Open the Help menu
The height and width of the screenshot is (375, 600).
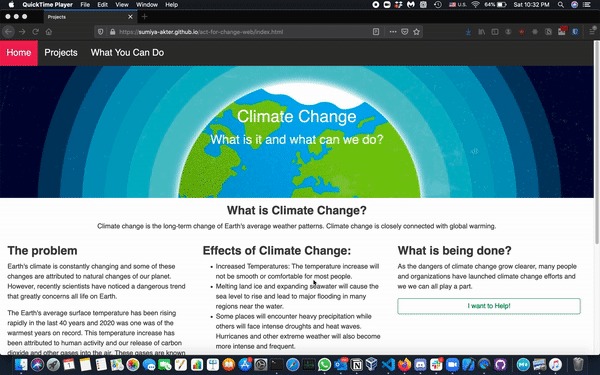click(171, 5)
